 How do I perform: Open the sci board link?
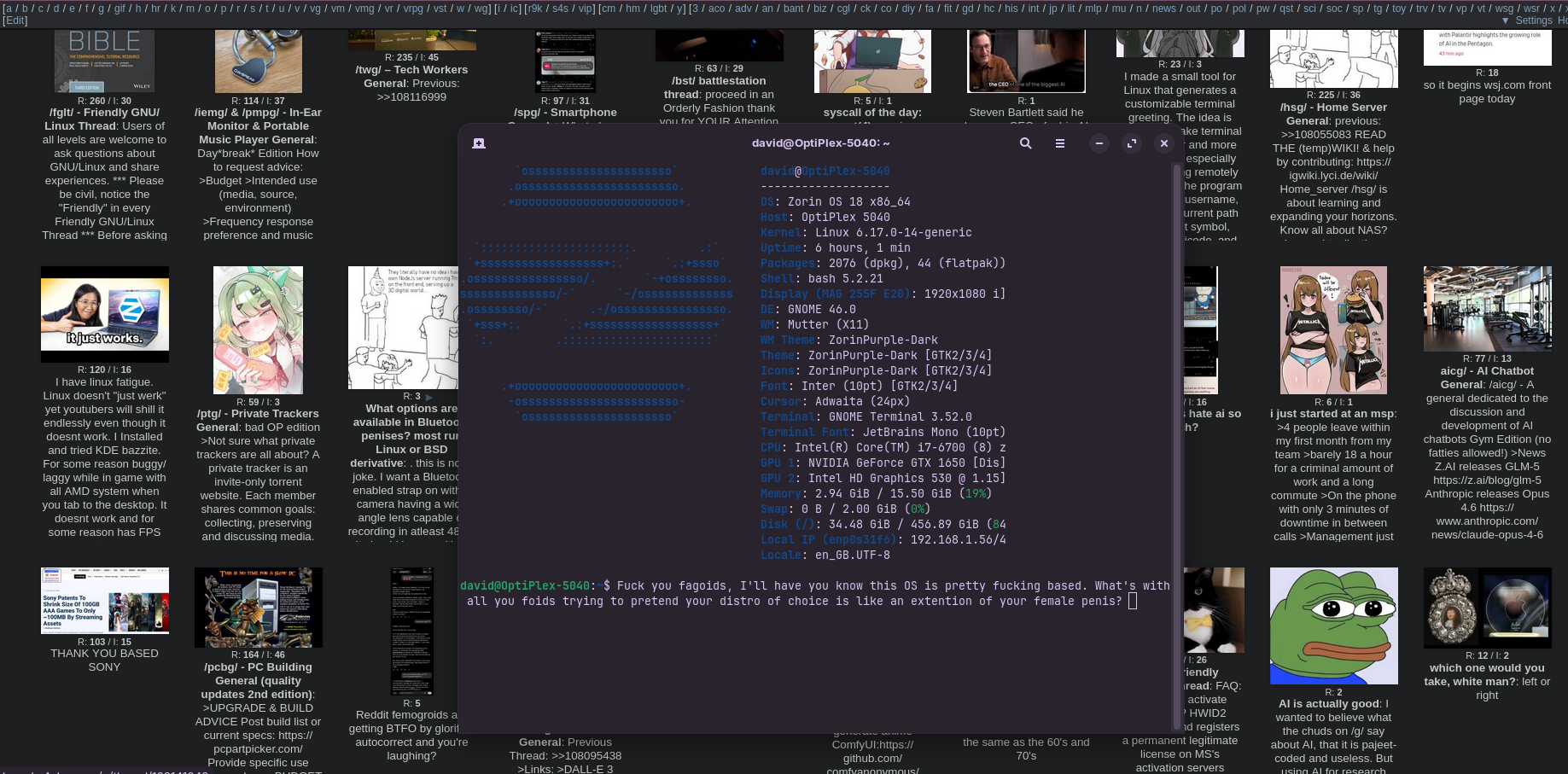pyautogui.click(x=1309, y=9)
